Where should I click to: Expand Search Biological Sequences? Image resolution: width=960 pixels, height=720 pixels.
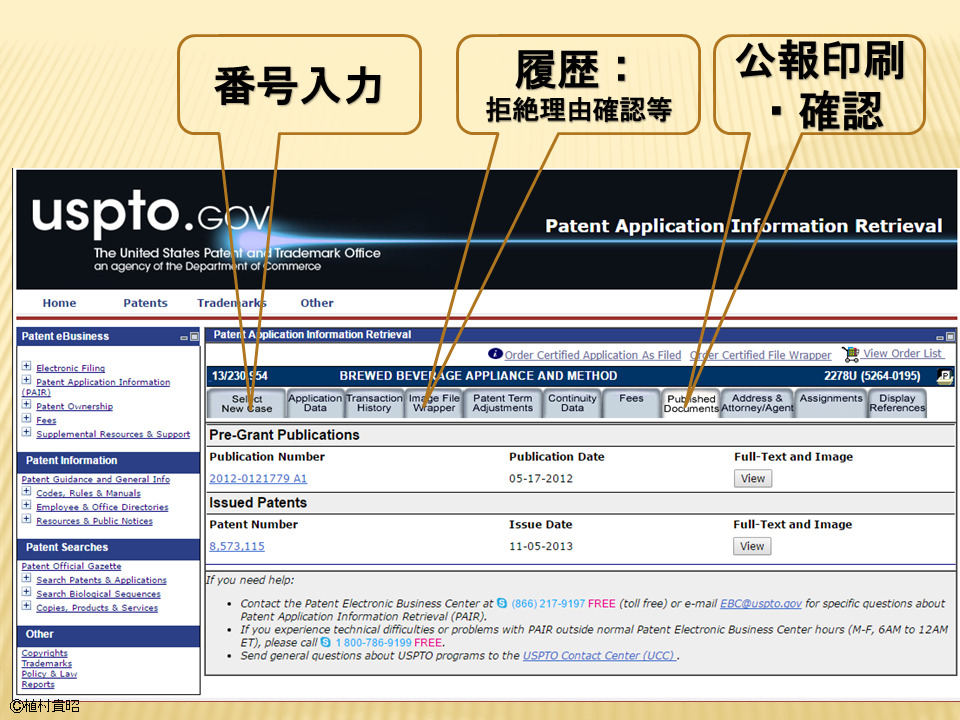(26, 592)
